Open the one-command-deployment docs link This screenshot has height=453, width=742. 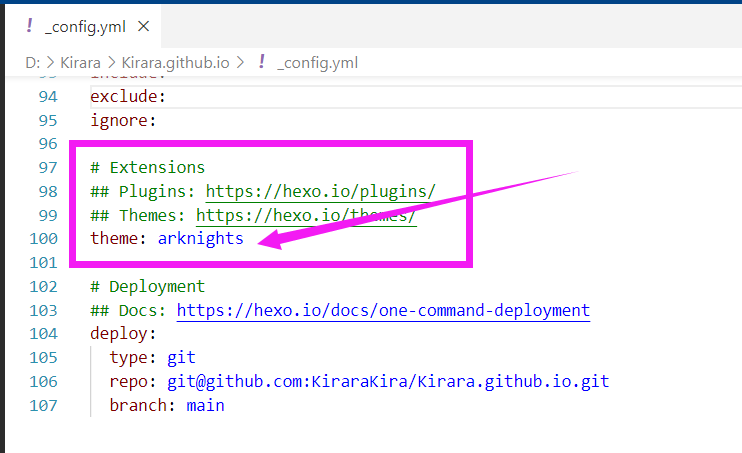(x=383, y=311)
